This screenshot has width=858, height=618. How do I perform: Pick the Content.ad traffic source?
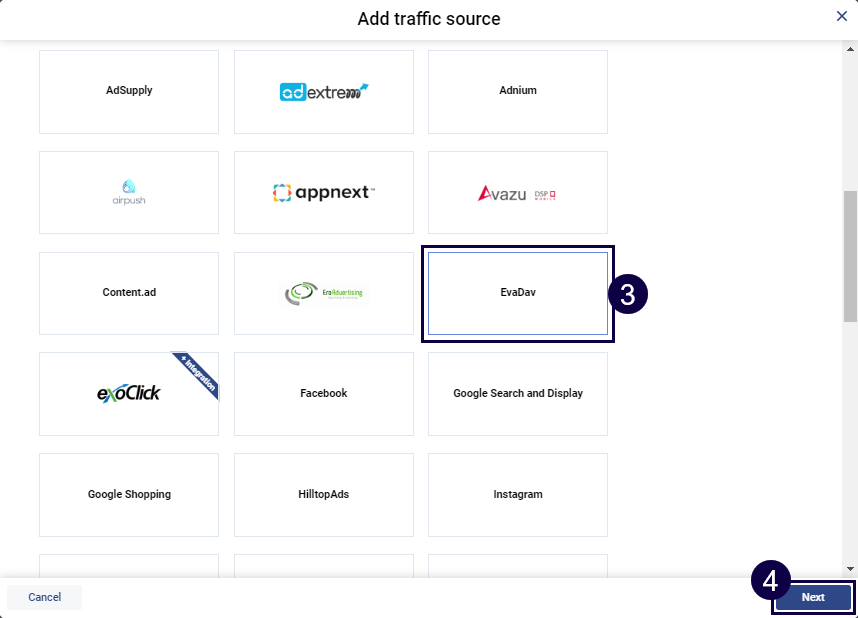coord(128,293)
